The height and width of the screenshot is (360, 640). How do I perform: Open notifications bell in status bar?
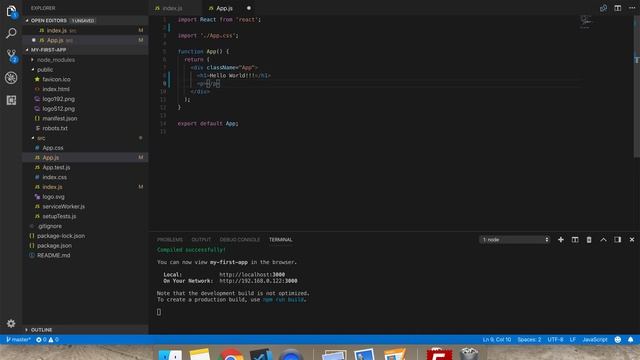click(x=631, y=340)
